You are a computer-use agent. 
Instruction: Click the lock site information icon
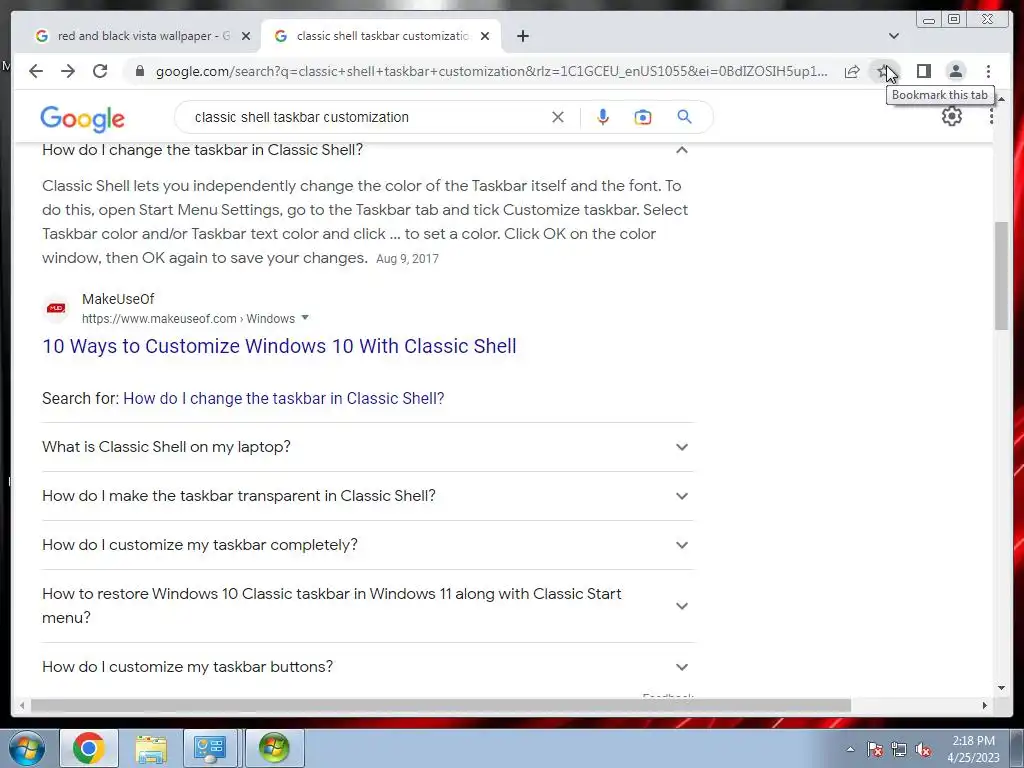(139, 71)
